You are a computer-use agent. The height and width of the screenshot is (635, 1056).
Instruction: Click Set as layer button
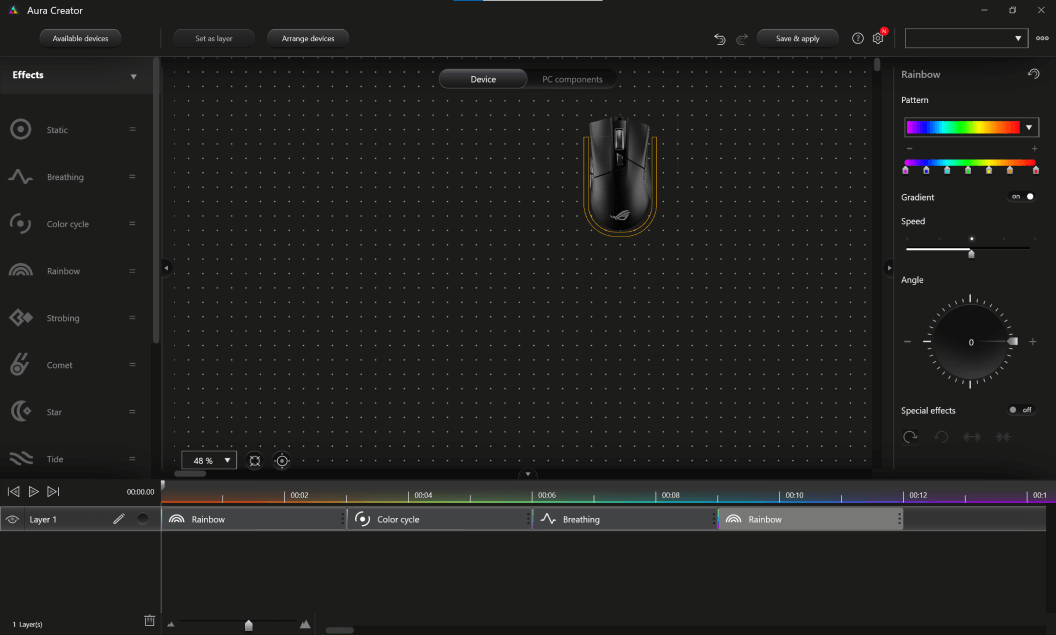213,38
